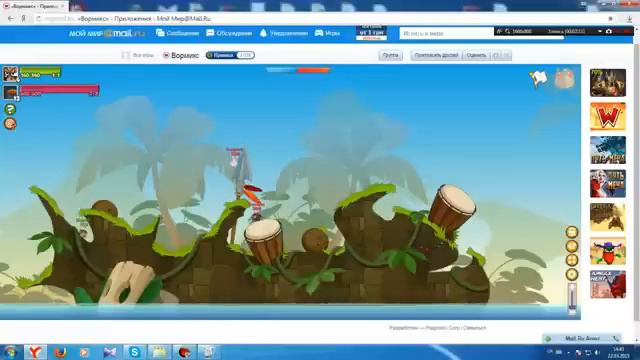Open Обсуждения in the Mail.Ru header

pyautogui.click(x=229, y=33)
